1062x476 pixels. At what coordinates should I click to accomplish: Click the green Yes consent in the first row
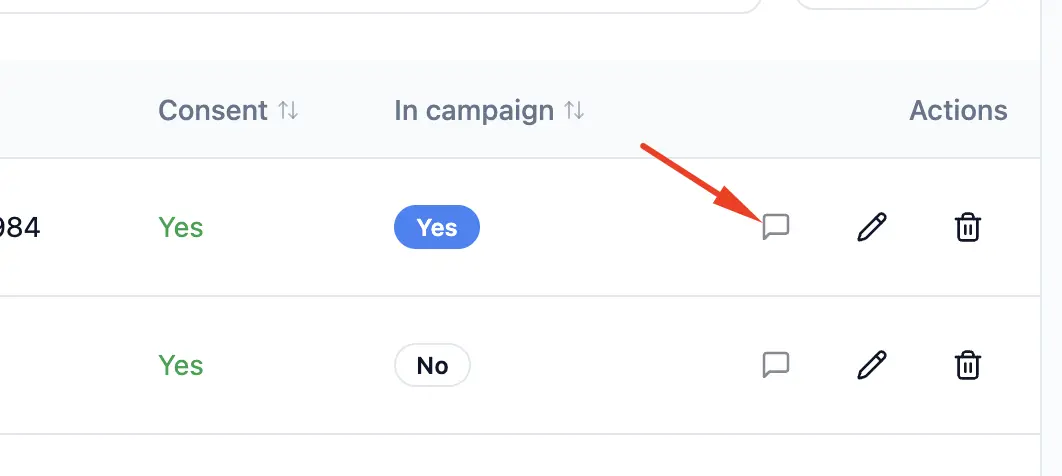point(181,227)
